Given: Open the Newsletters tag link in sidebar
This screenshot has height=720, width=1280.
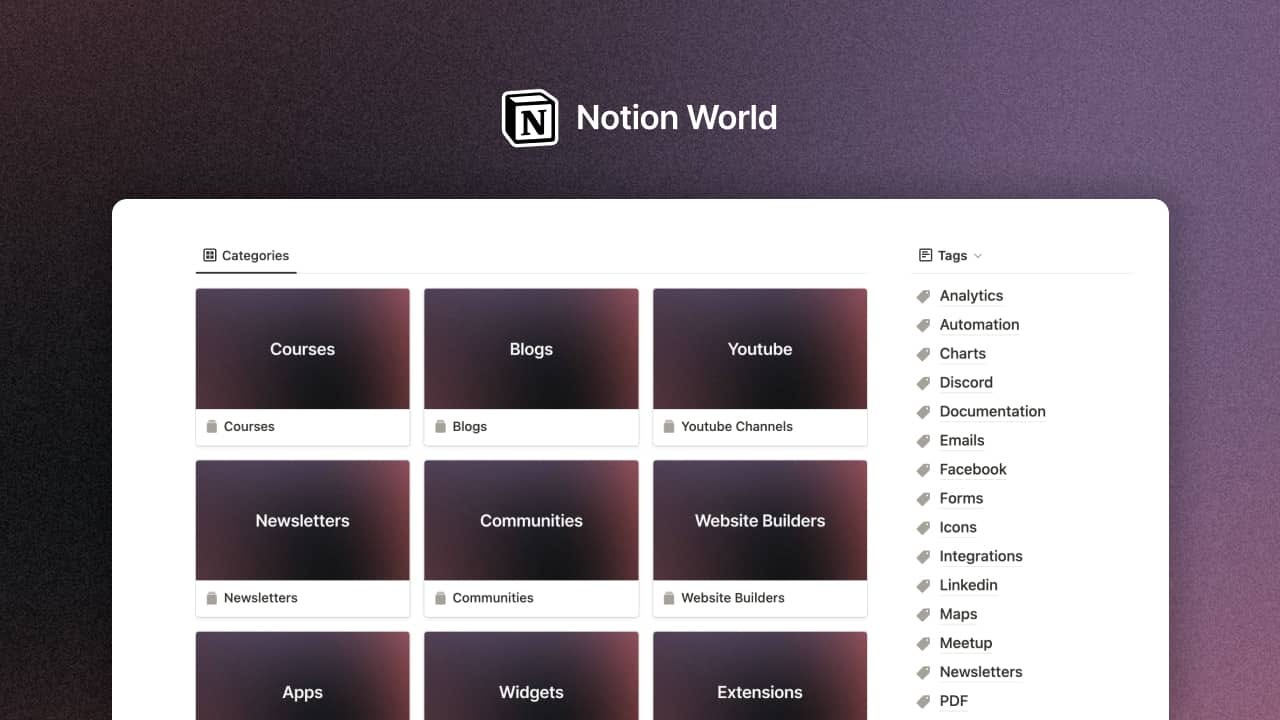Looking at the screenshot, I should pyautogui.click(x=981, y=673).
